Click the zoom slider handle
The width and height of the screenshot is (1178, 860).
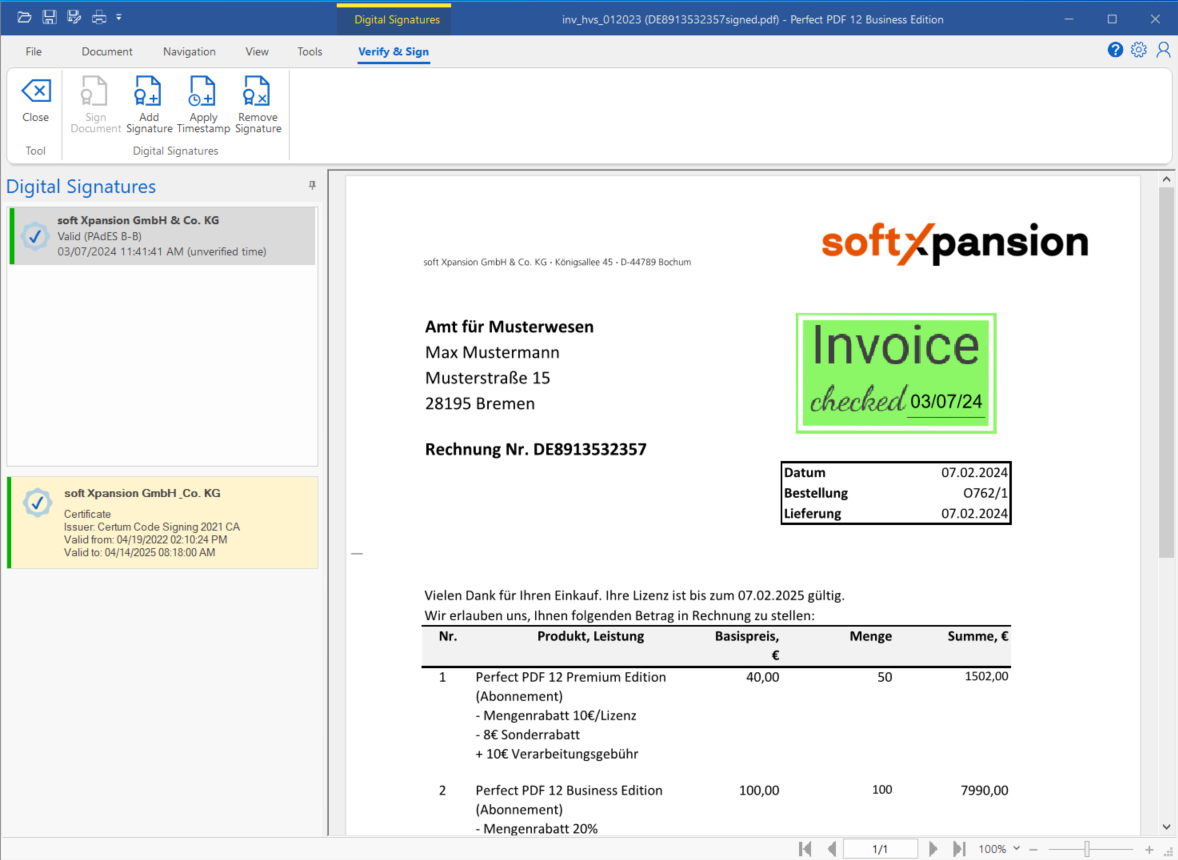point(1087,849)
